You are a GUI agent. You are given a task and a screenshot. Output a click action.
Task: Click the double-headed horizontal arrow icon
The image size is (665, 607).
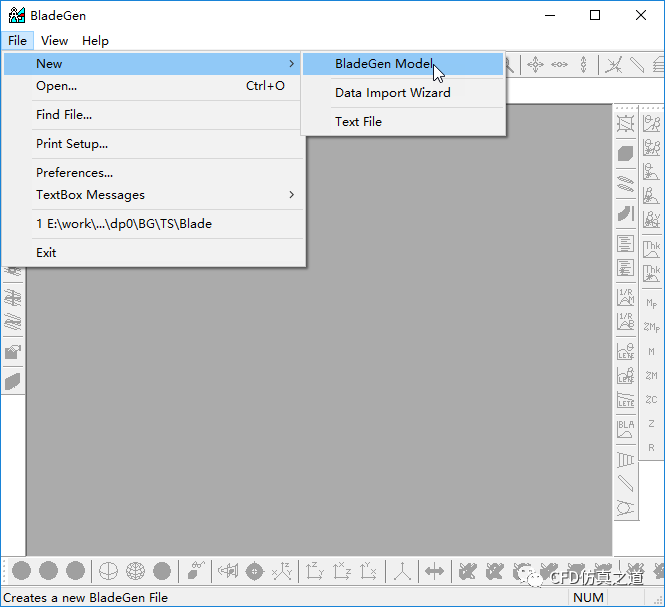click(x=434, y=571)
